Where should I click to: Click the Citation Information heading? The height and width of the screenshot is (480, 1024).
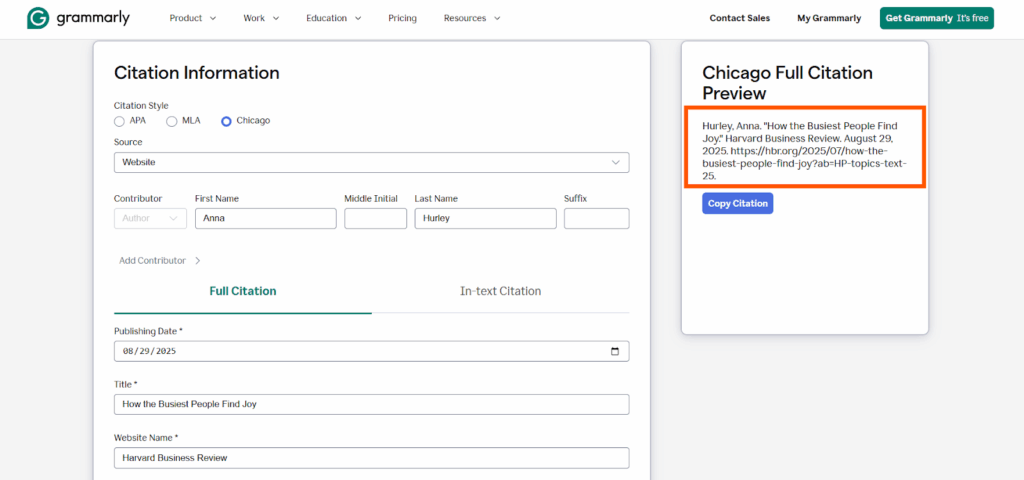[197, 73]
